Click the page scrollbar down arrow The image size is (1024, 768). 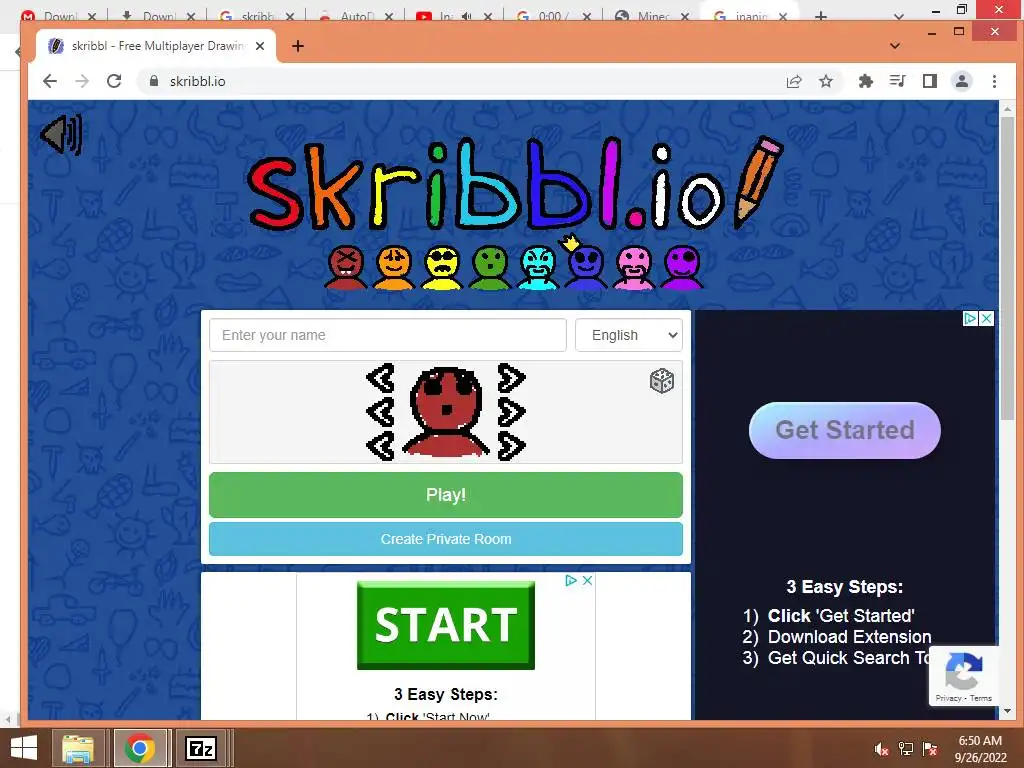click(x=1007, y=711)
